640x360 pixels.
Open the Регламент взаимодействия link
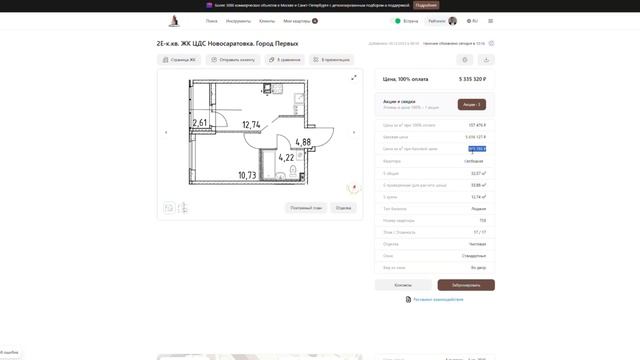coord(438,300)
